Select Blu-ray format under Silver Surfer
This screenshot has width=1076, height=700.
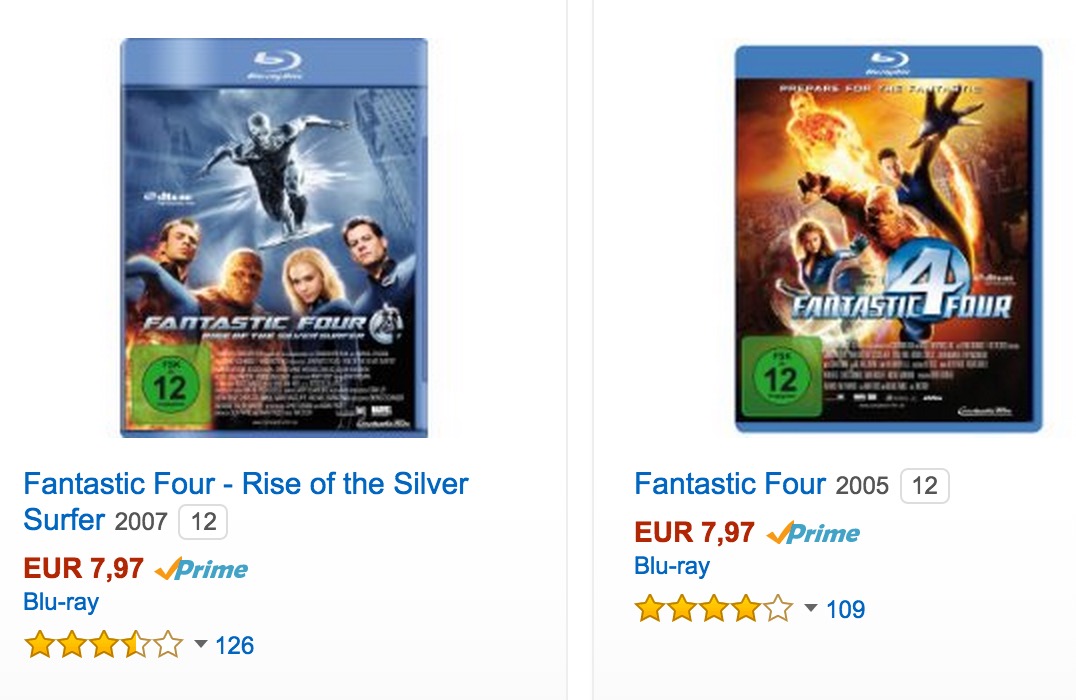pos(61,602)
